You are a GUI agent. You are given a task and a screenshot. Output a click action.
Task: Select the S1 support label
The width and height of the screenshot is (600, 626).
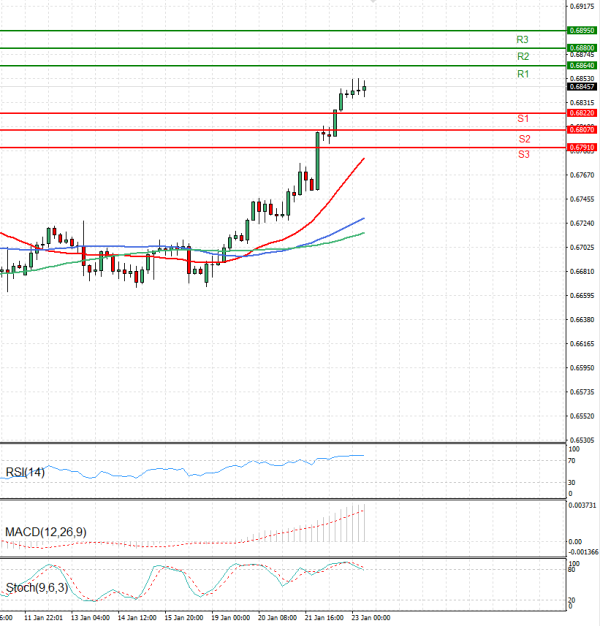pyautogui.click(x=523, y=119)
